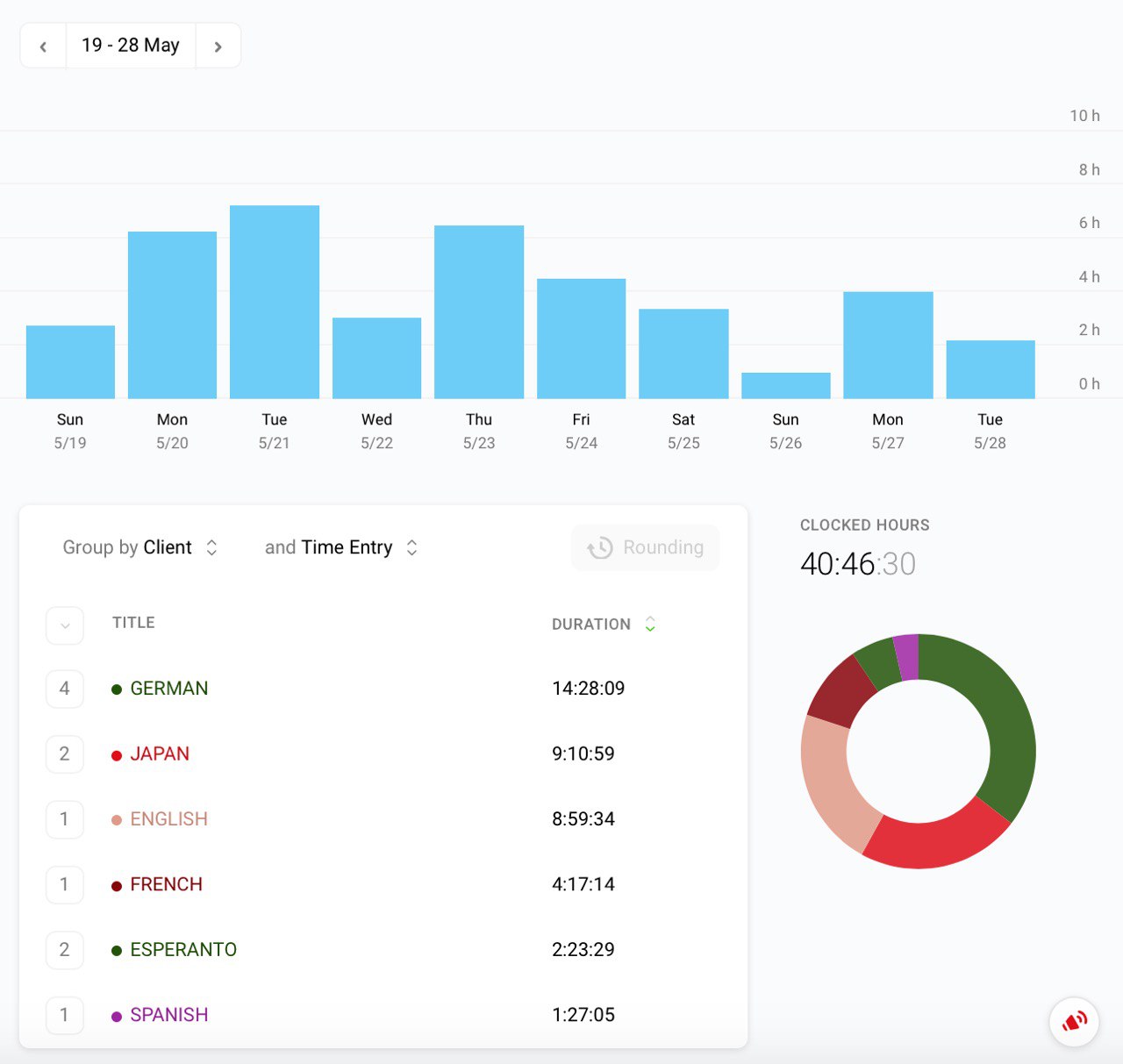Click the purple Spanish donut segment
Image resolution: width=1123 pixels, height=1064 pixels.
pyautogui.click(x=907, y=657)
